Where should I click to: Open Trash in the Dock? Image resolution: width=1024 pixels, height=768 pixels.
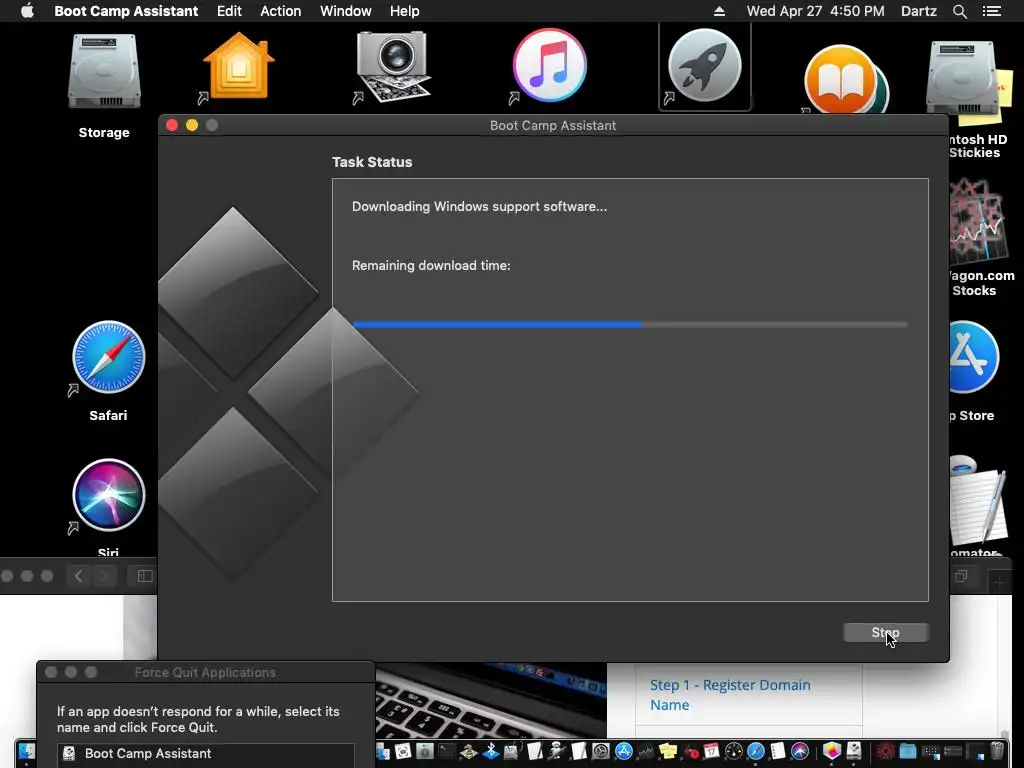996,751
